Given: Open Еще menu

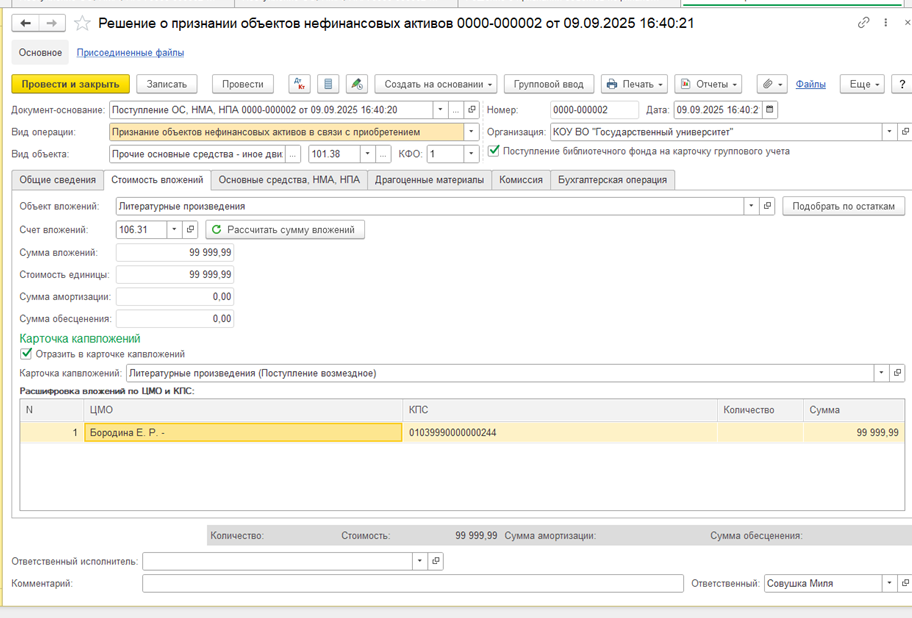Looking at the screenshot, I should coord(862,84).
